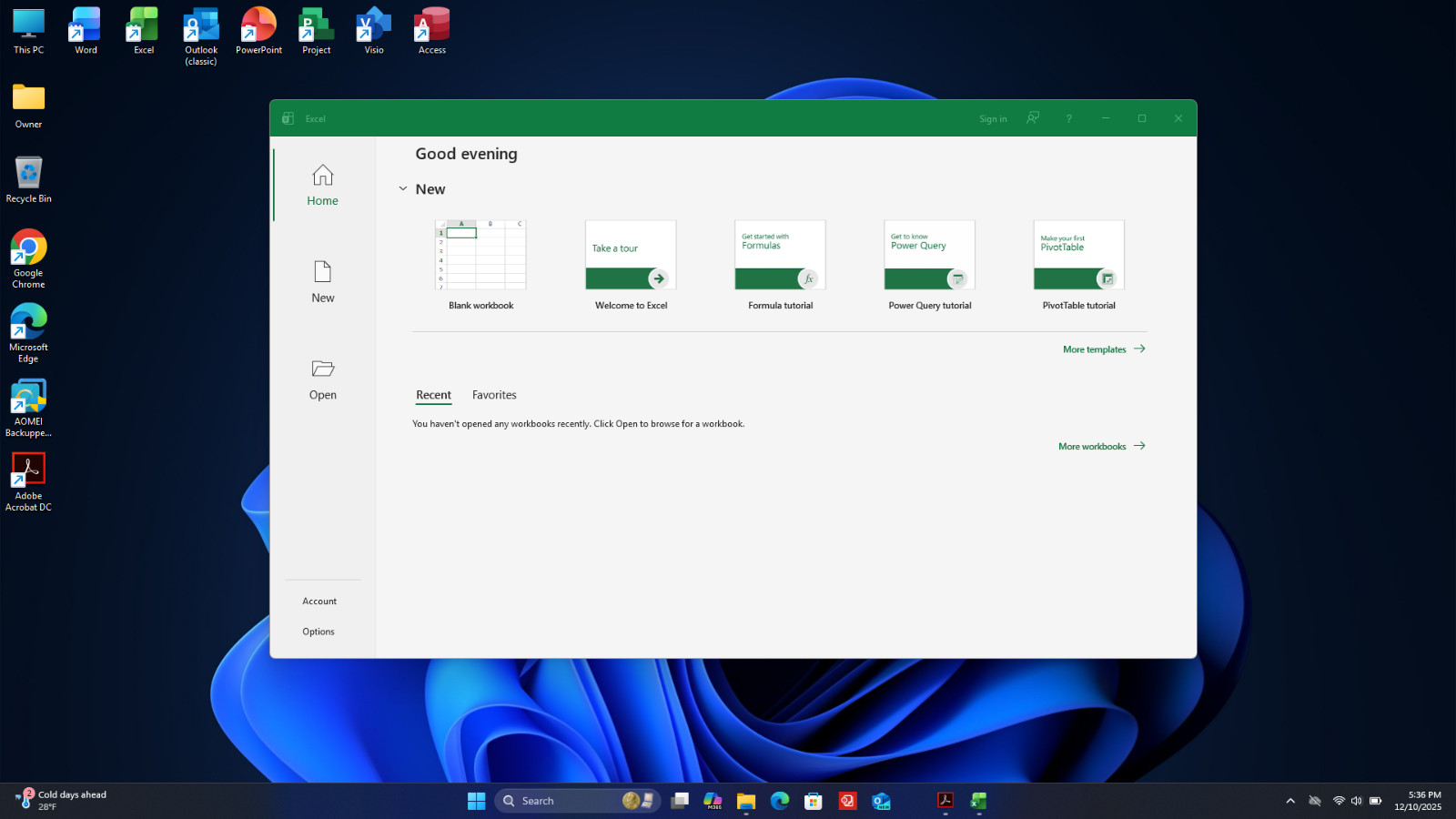Image resolution: width=1456 pixels, height=819 pixels.
Task: Select the Access desktop shortcut
Action: 432,32
